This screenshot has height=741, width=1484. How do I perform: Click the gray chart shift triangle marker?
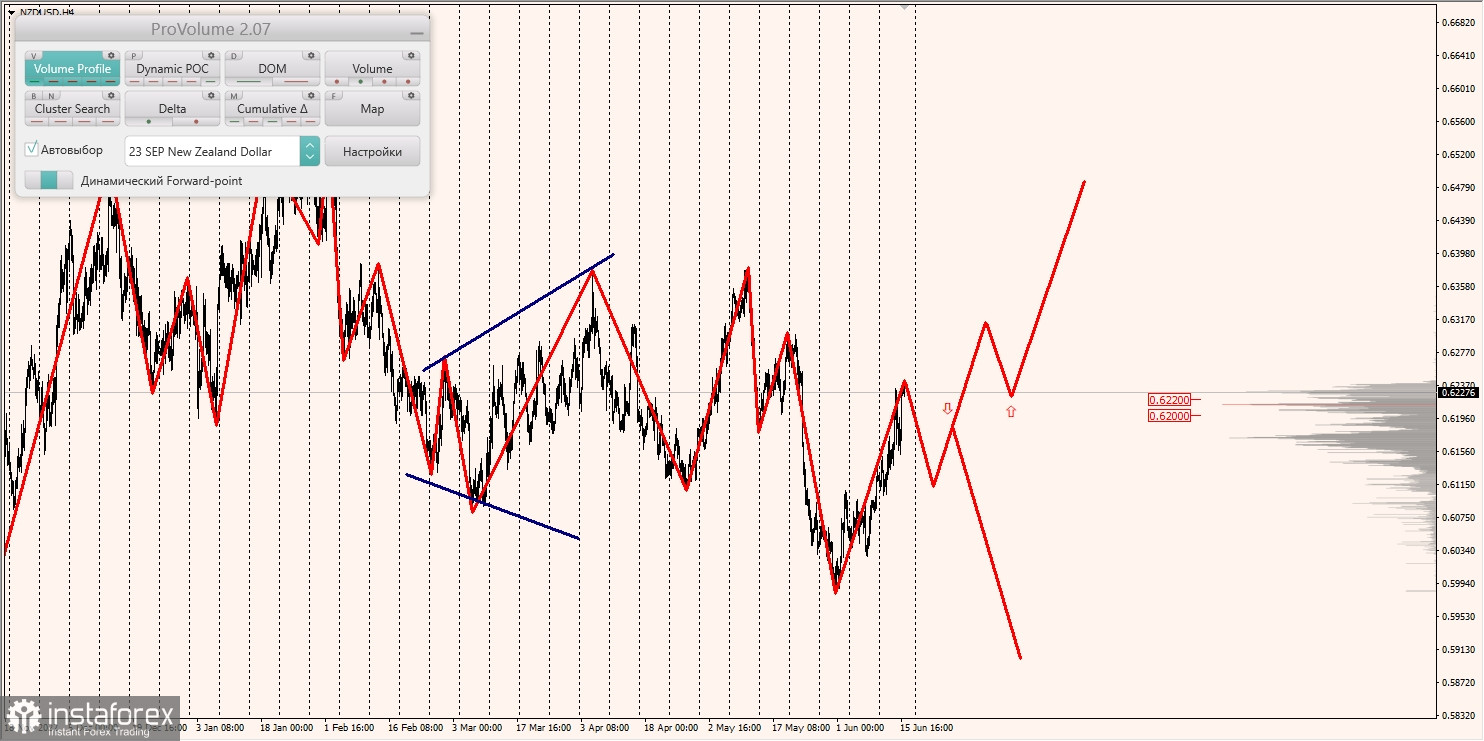point(905,6)
